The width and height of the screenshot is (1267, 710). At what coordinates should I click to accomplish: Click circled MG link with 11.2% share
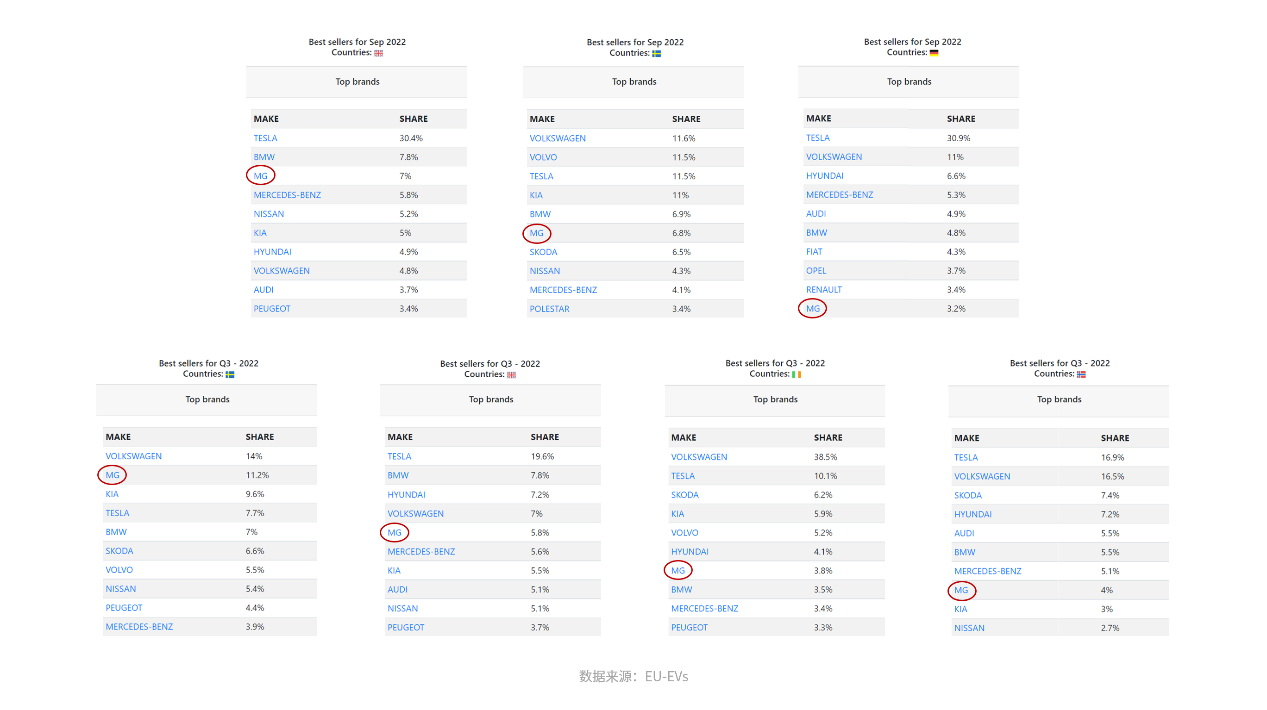click(x=112, y=475)
